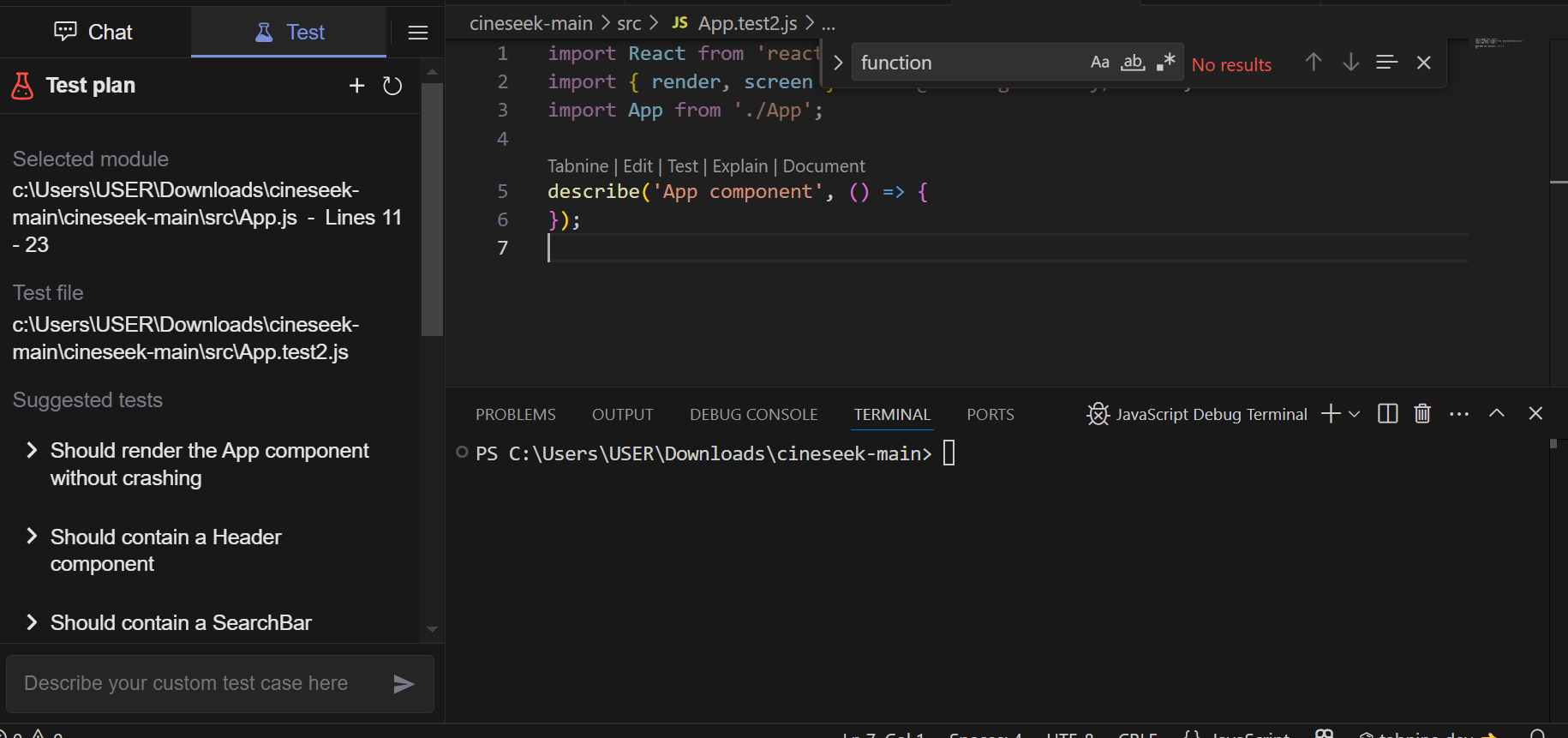Open the new terminal profile dropdown
Screen dimensions: 1568x738
coord(1355,414)
